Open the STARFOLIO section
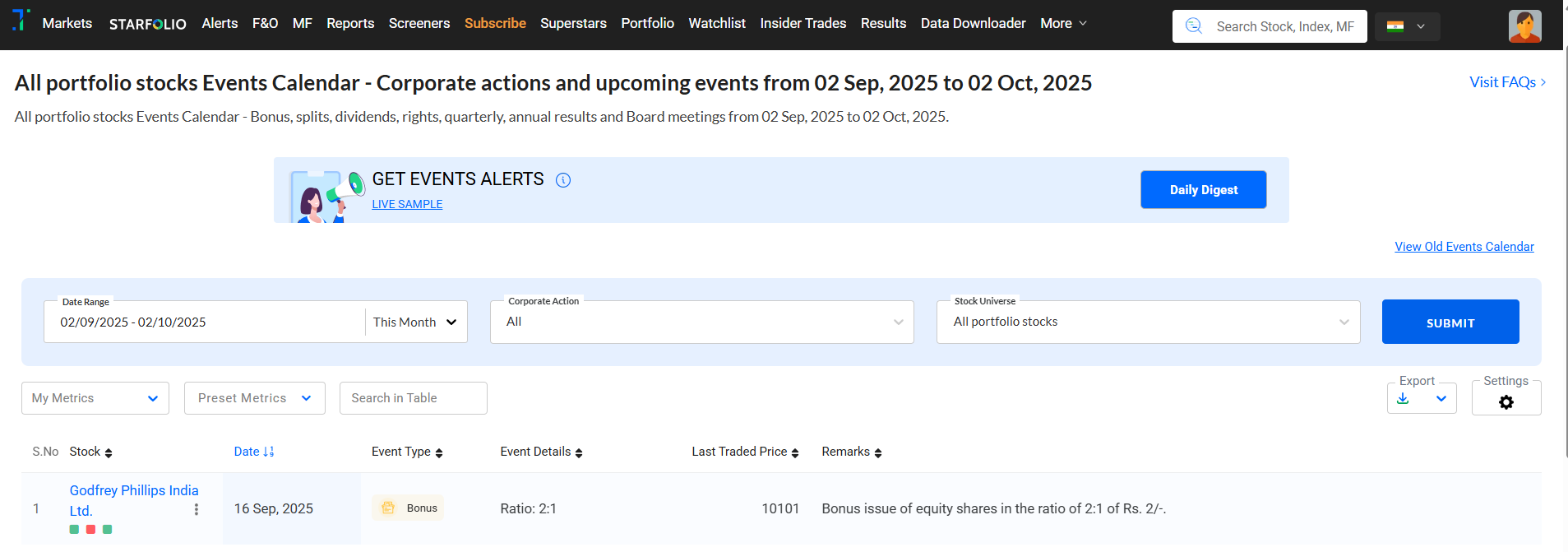The width and height of the screenshot is (1568, 552). pyautogui.click(x=148, y=24)
